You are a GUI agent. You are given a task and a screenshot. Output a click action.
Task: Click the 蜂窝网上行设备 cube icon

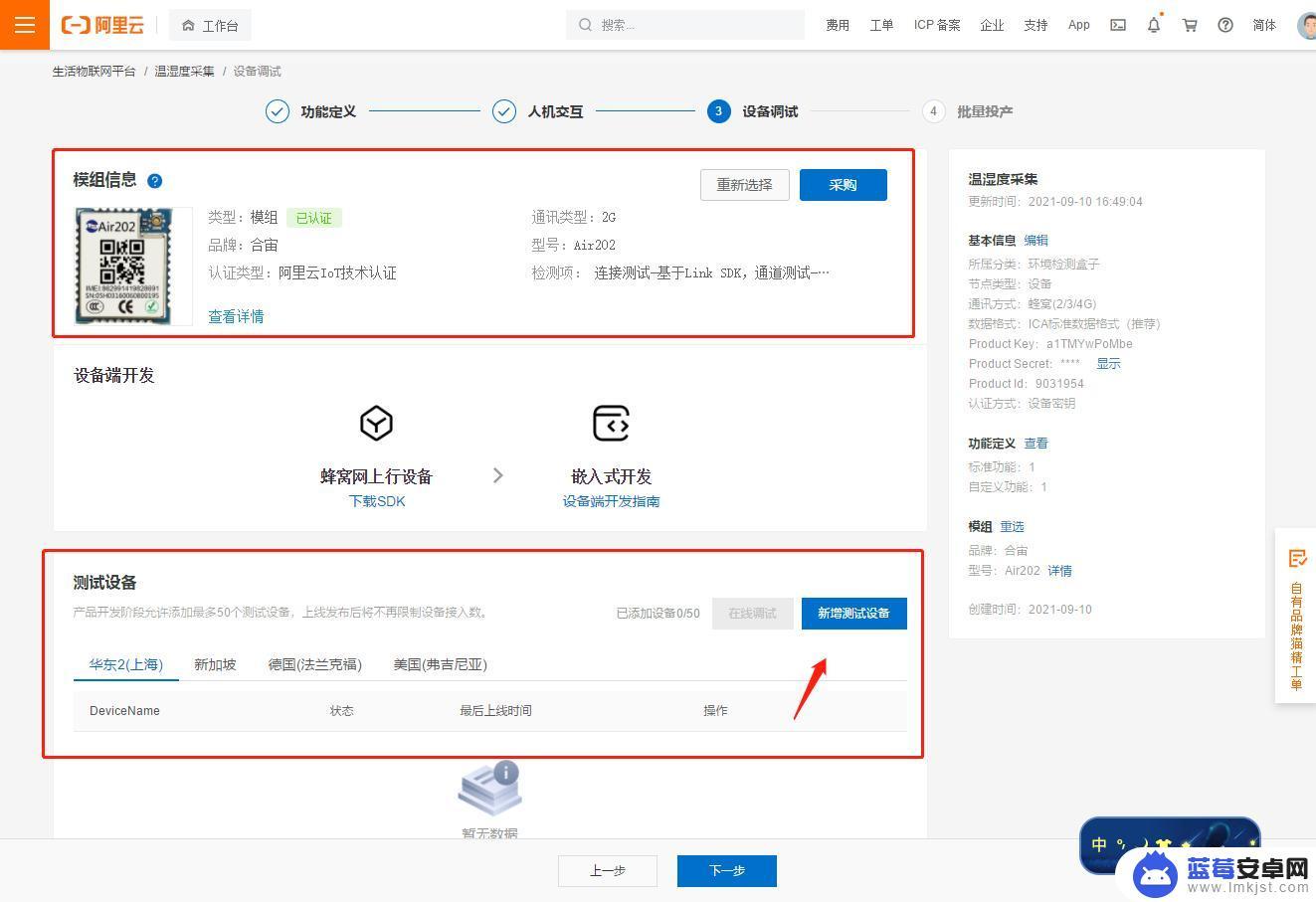pos(376,424)
